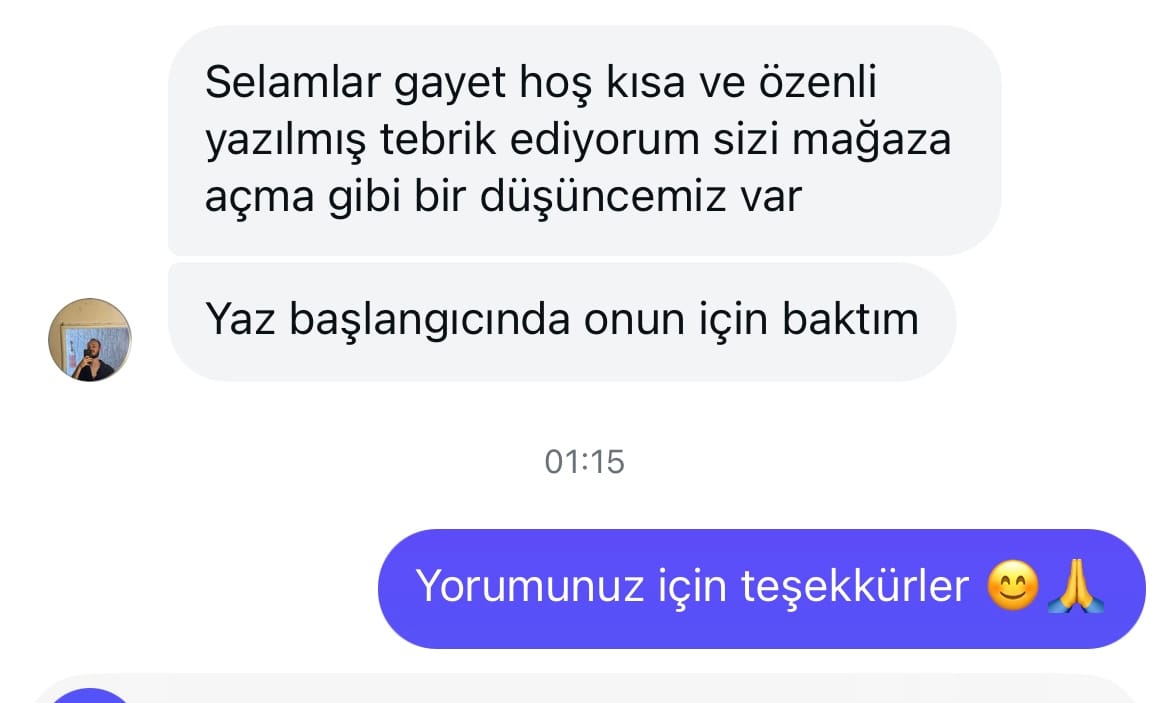Click the 'mağaza' word in received message
This screenshot has height=703, width=1170.
[872, 142]
